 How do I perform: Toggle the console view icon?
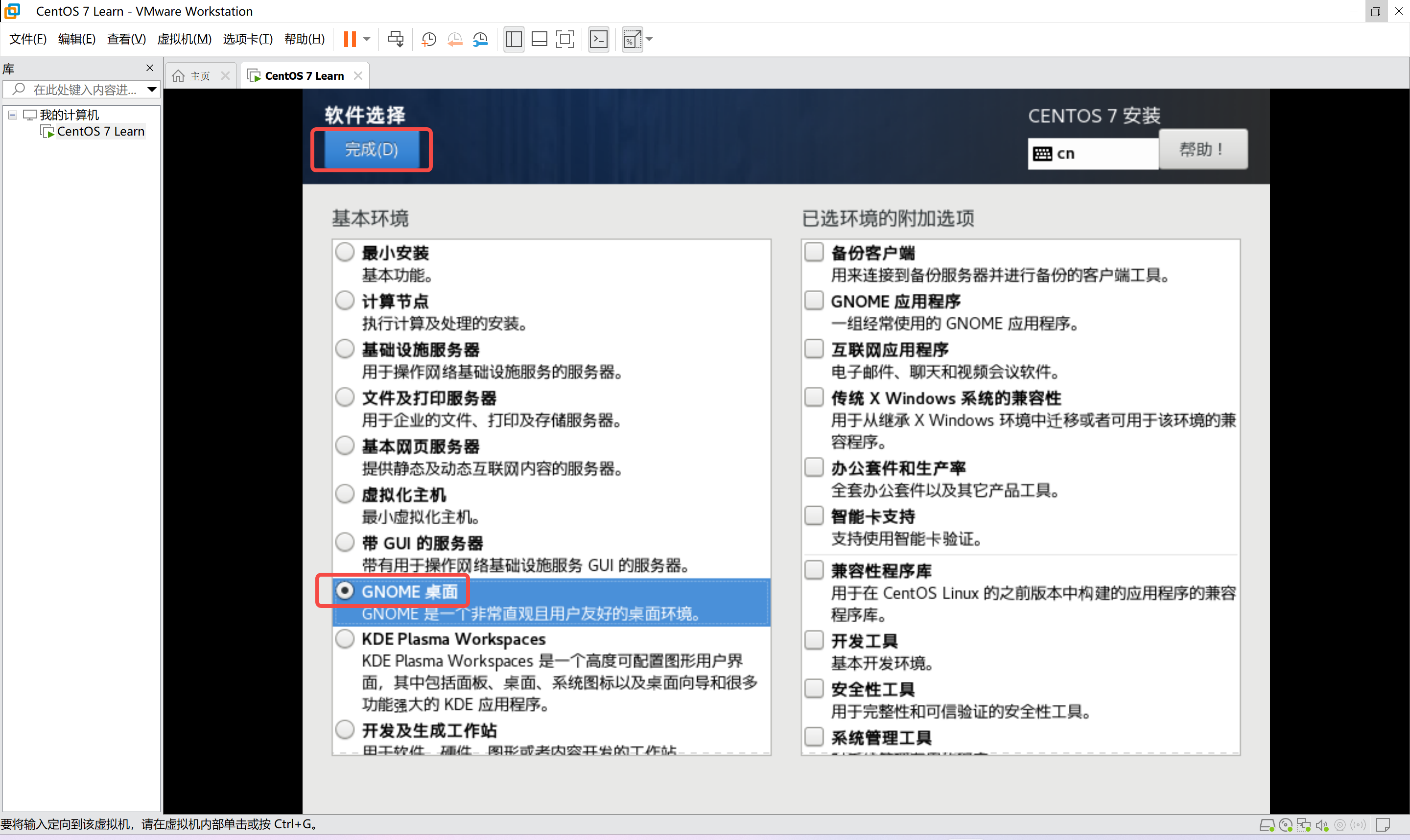point(599,39)
